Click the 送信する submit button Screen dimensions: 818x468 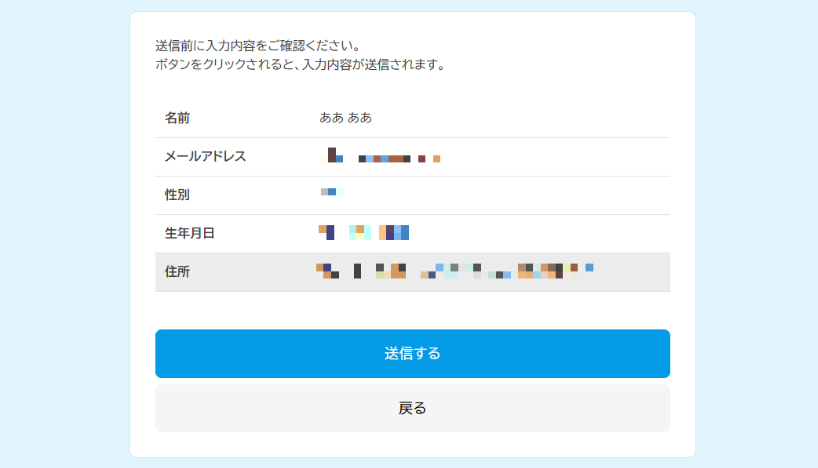tap(412, 353)
